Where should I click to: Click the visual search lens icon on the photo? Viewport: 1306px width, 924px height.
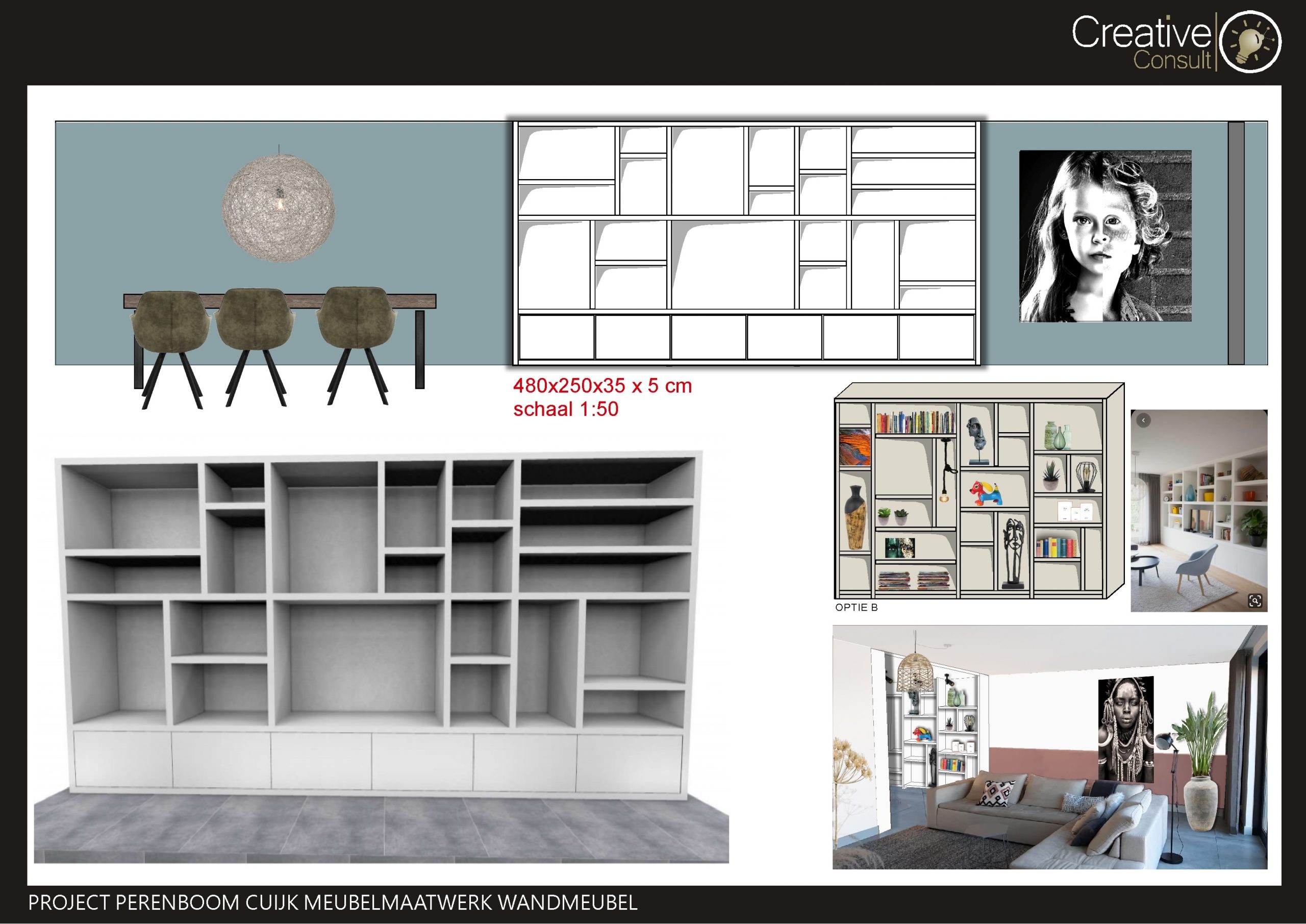pos(1255,601)
